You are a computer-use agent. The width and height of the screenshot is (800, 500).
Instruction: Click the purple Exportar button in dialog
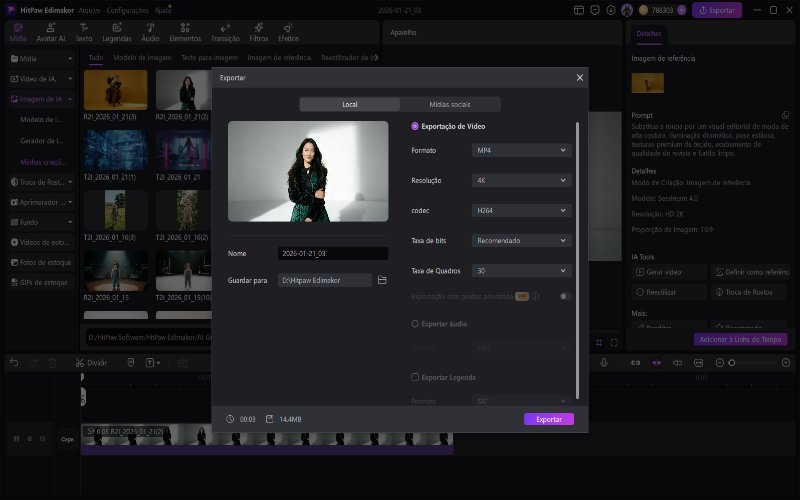click(x=549, y=419)
